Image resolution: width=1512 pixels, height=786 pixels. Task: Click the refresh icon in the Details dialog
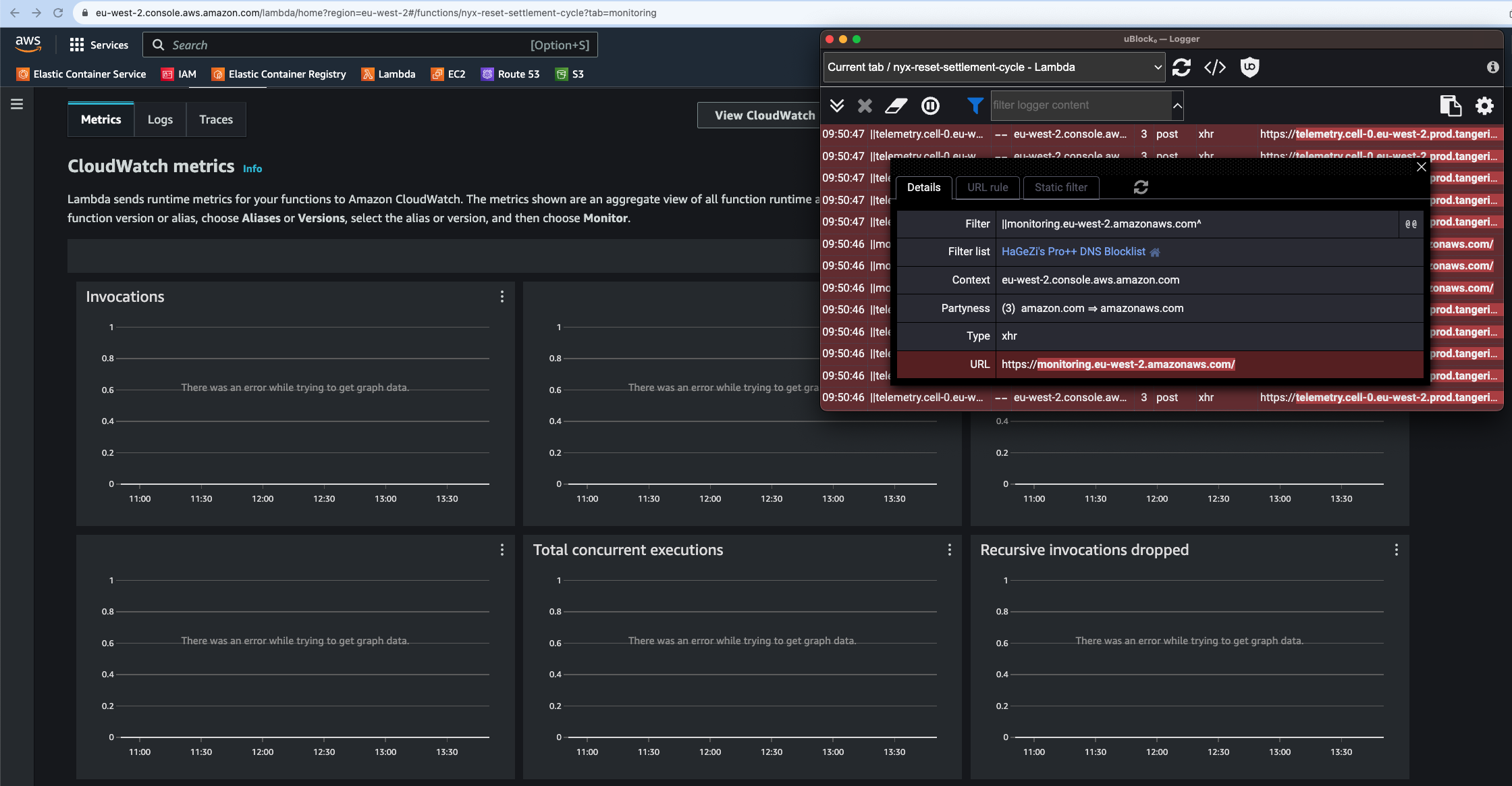click(1140, 187)
